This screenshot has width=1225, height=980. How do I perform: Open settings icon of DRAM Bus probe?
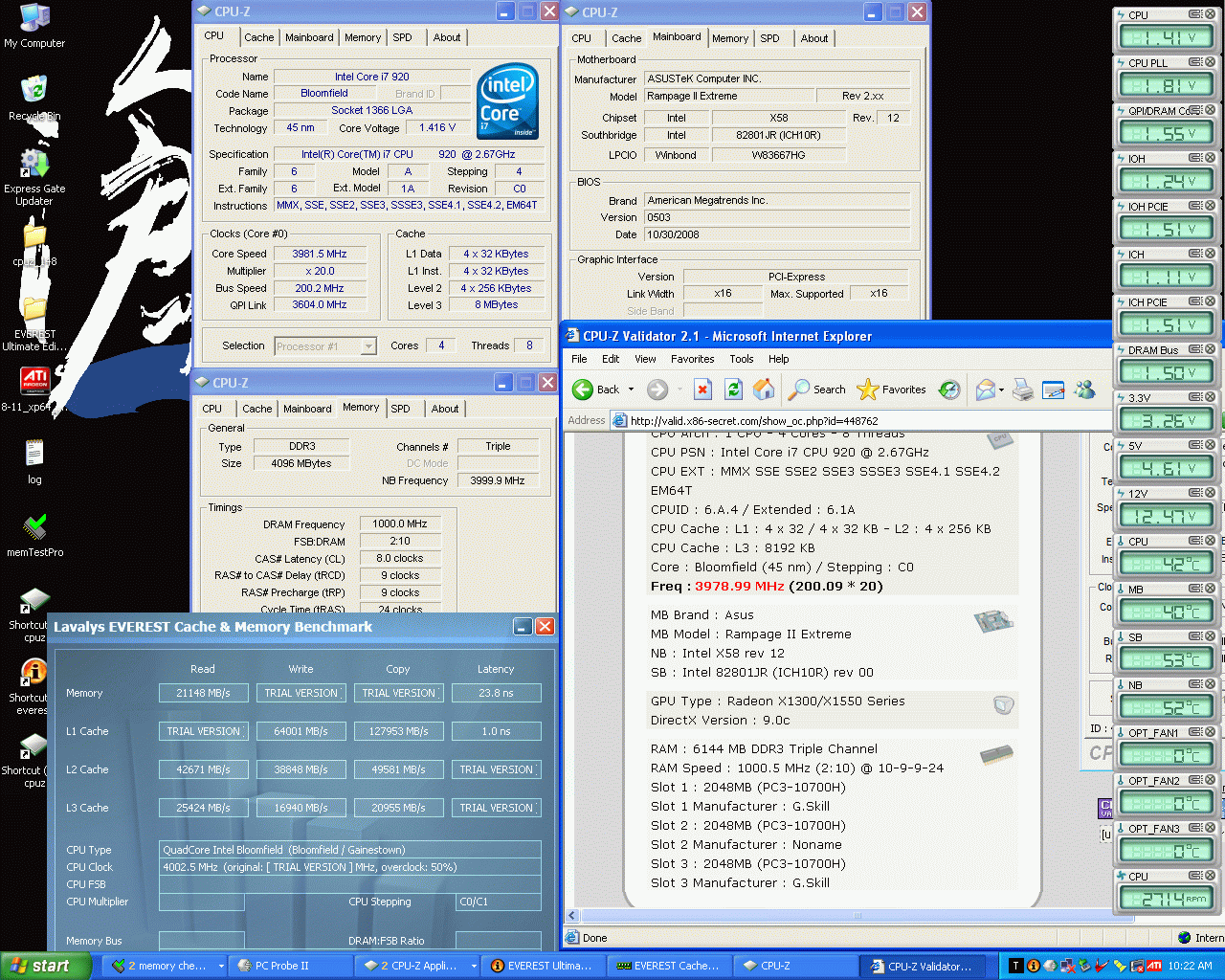1196,349
